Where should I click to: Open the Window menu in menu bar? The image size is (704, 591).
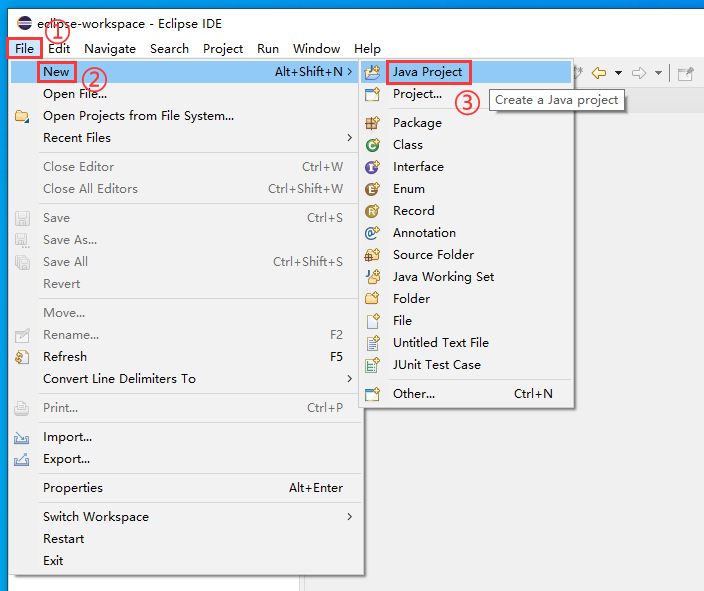coord(316,48)
